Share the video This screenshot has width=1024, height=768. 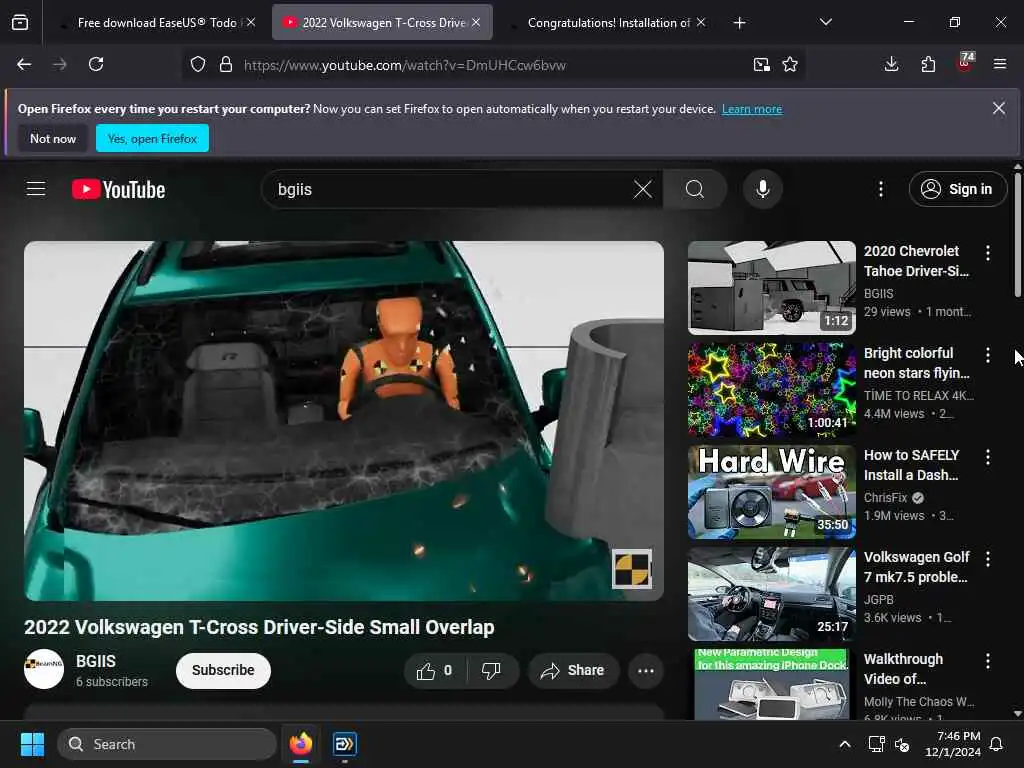pyautogui.click(x=573, y=671)
